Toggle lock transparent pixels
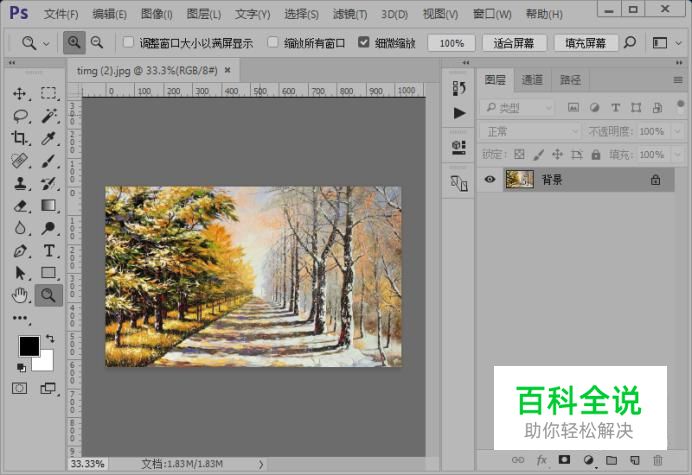 [x=519, y=154]
